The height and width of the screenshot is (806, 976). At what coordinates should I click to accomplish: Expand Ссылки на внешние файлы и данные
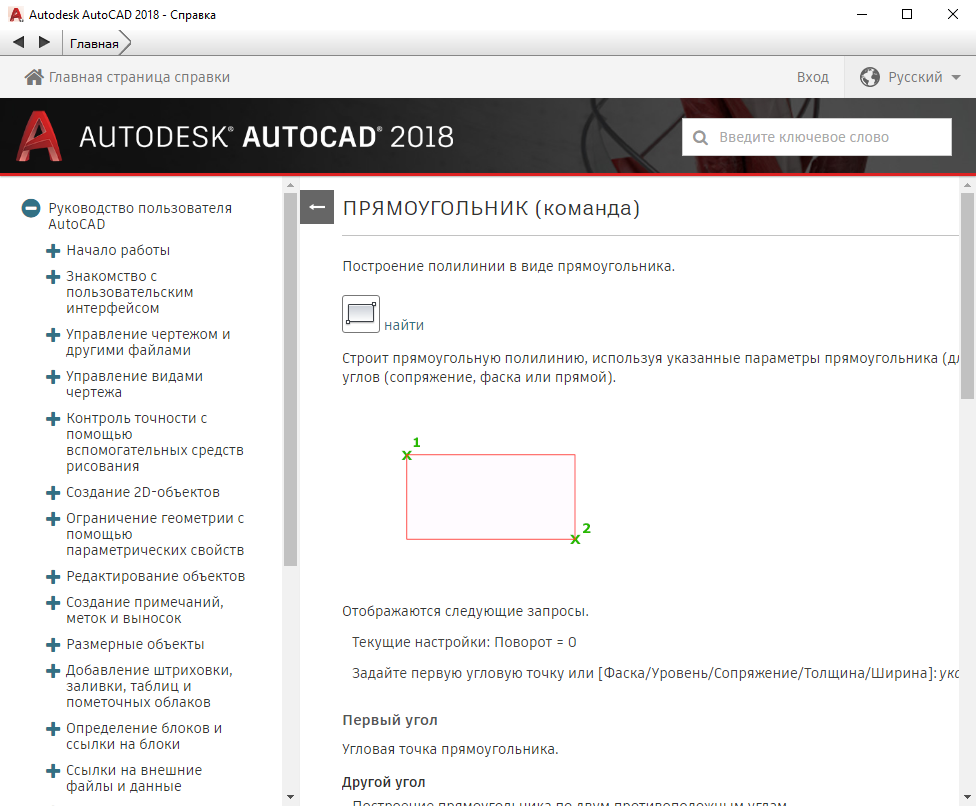click(x=54, y=771)
